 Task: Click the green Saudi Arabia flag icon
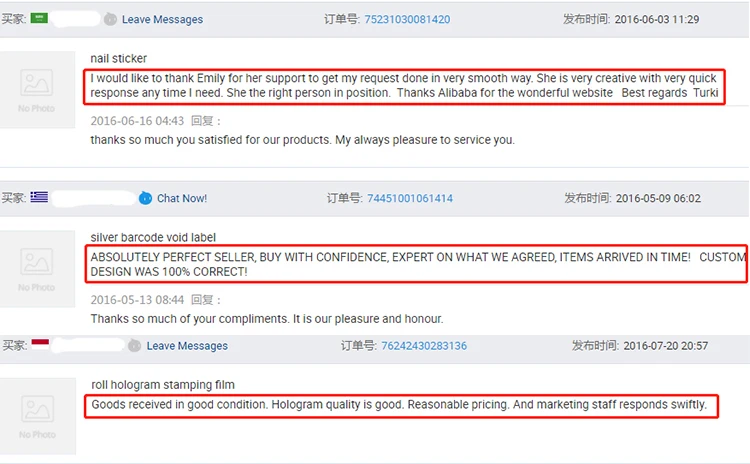click(40, 18)
